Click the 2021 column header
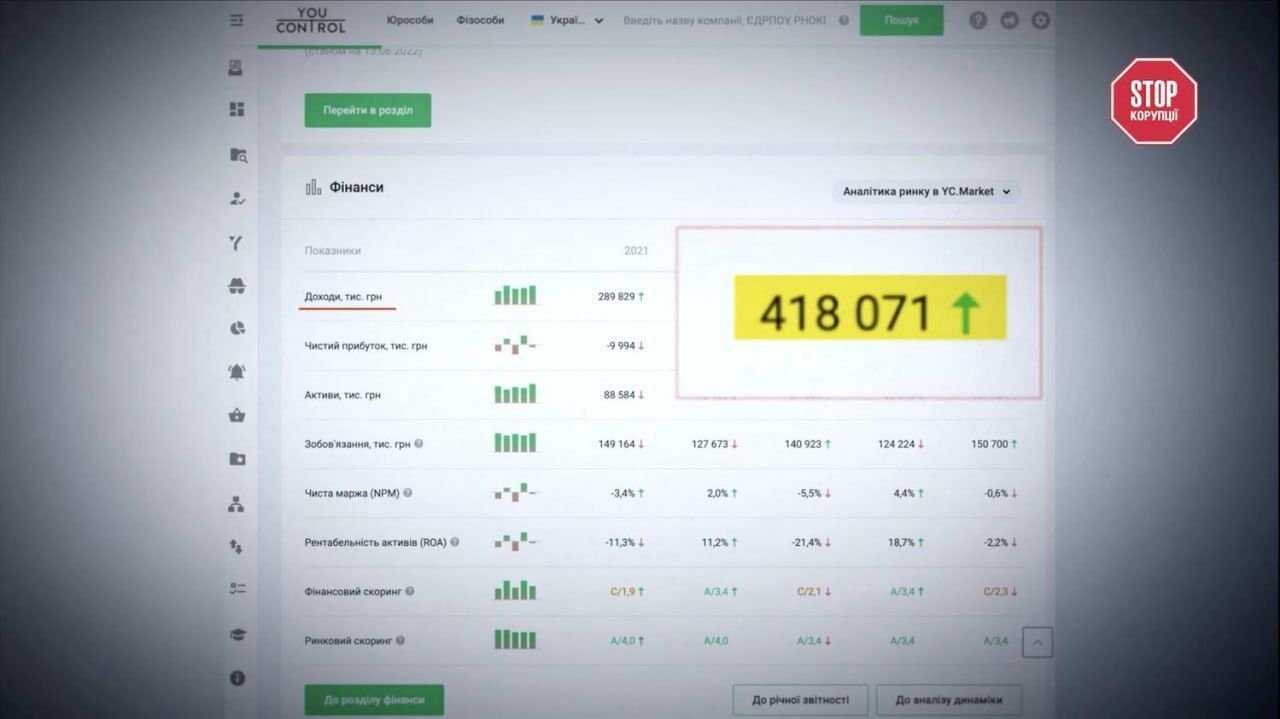 point(636,250)
